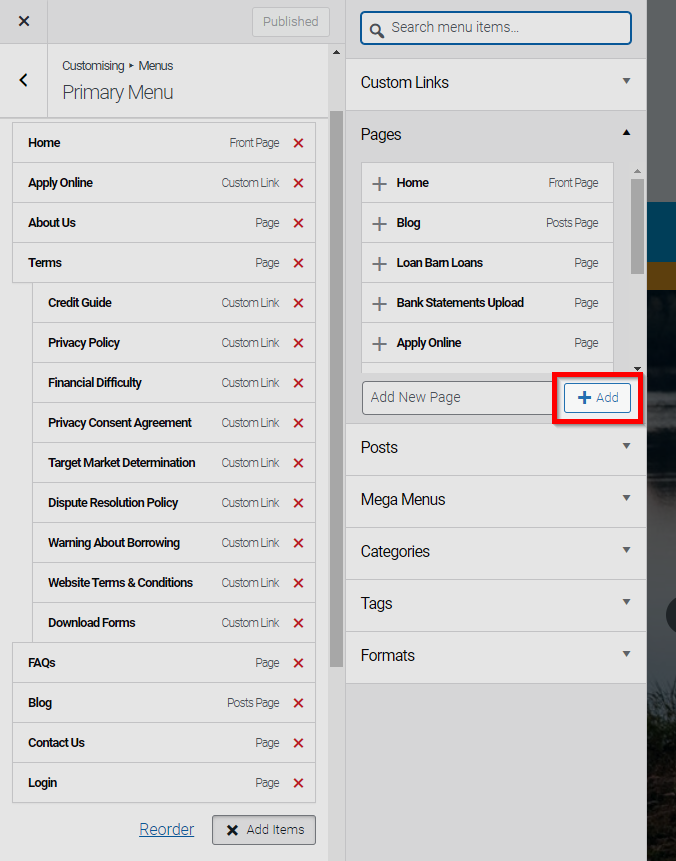Remove Dispute Resolution Policy item
The image size is (676, 861).
298,503
